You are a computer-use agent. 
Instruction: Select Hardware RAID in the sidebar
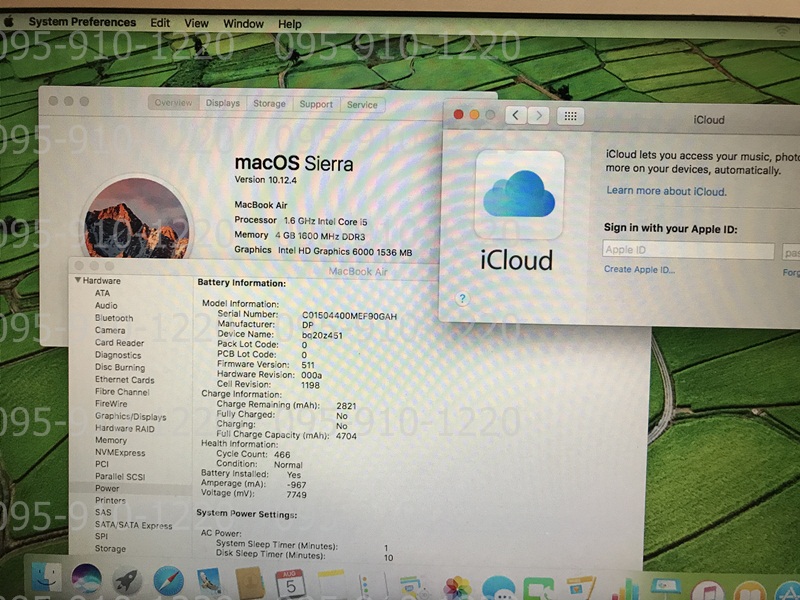pos(124,429)
